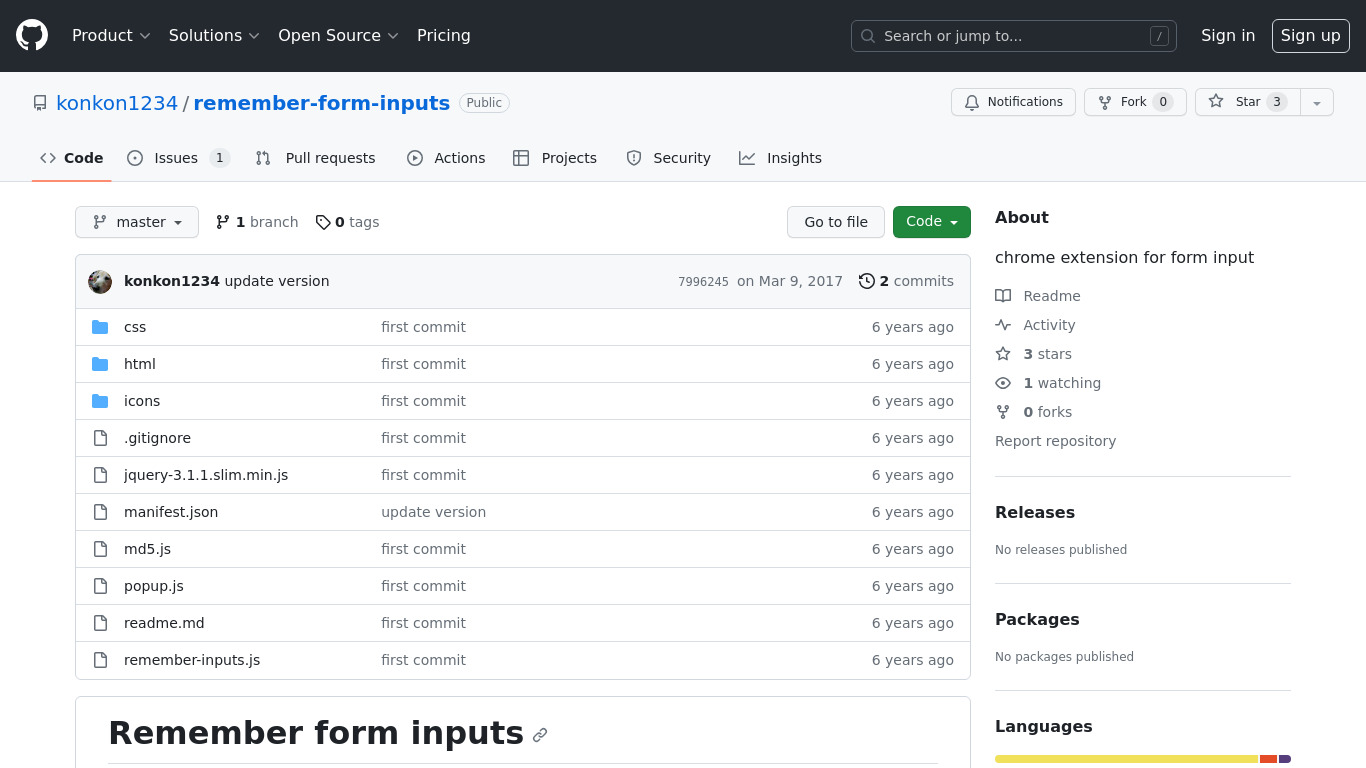The image size is (1366, 768).
Task: Click the Notifications bell button
Action: click(1013, 102)
